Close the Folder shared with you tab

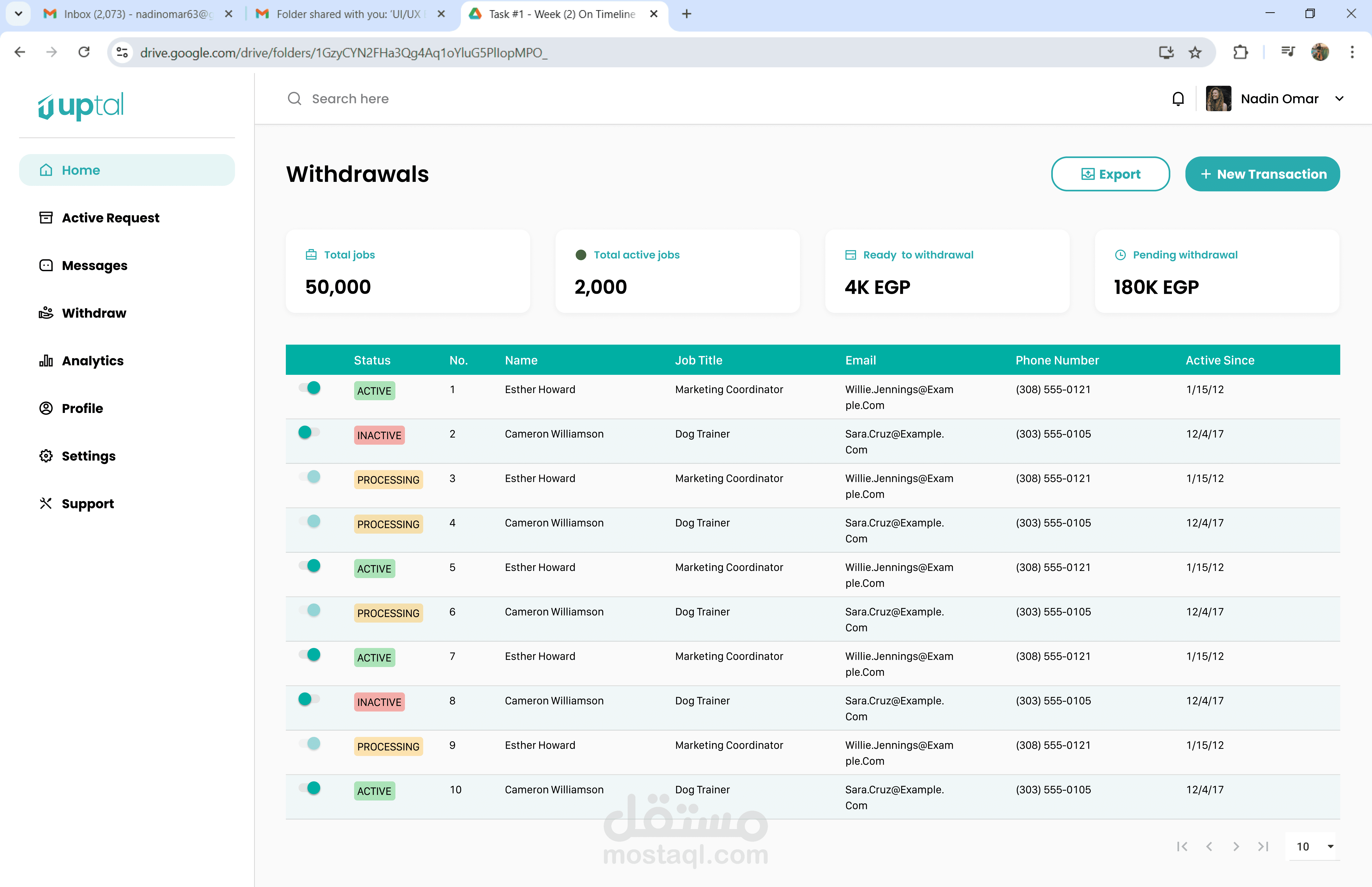(441, 14)
